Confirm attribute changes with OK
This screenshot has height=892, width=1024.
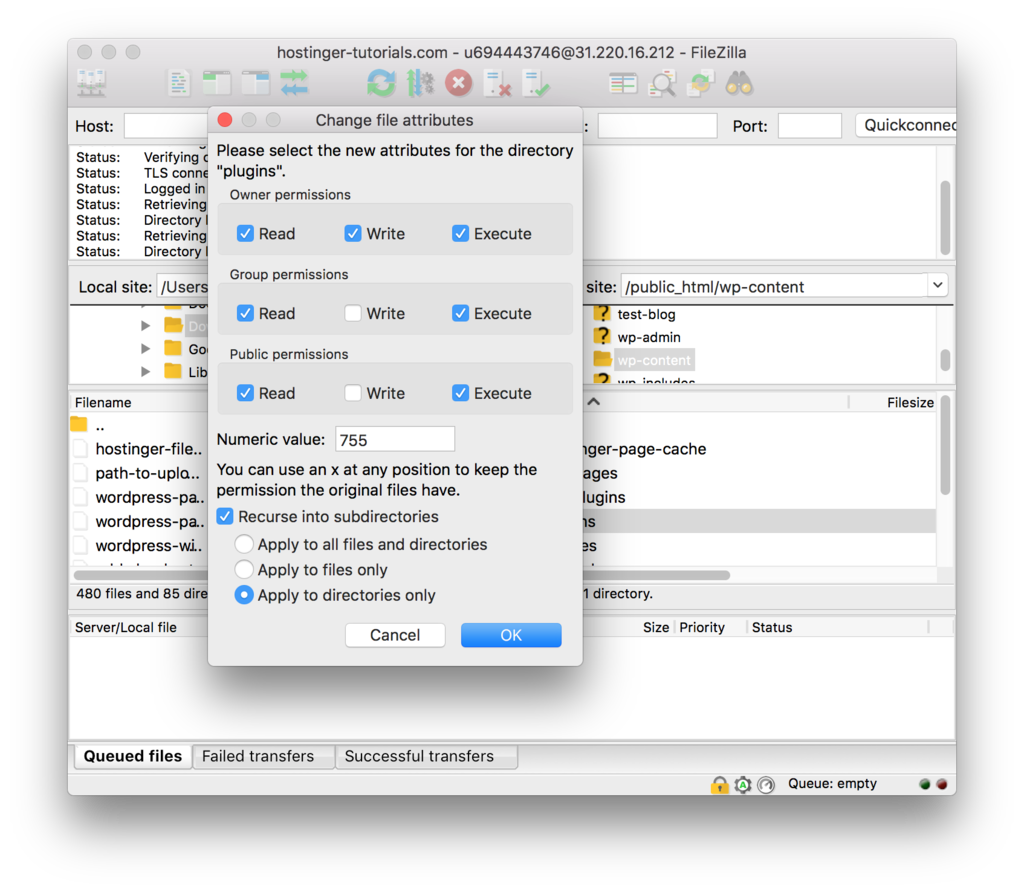[x=511, y=634]
